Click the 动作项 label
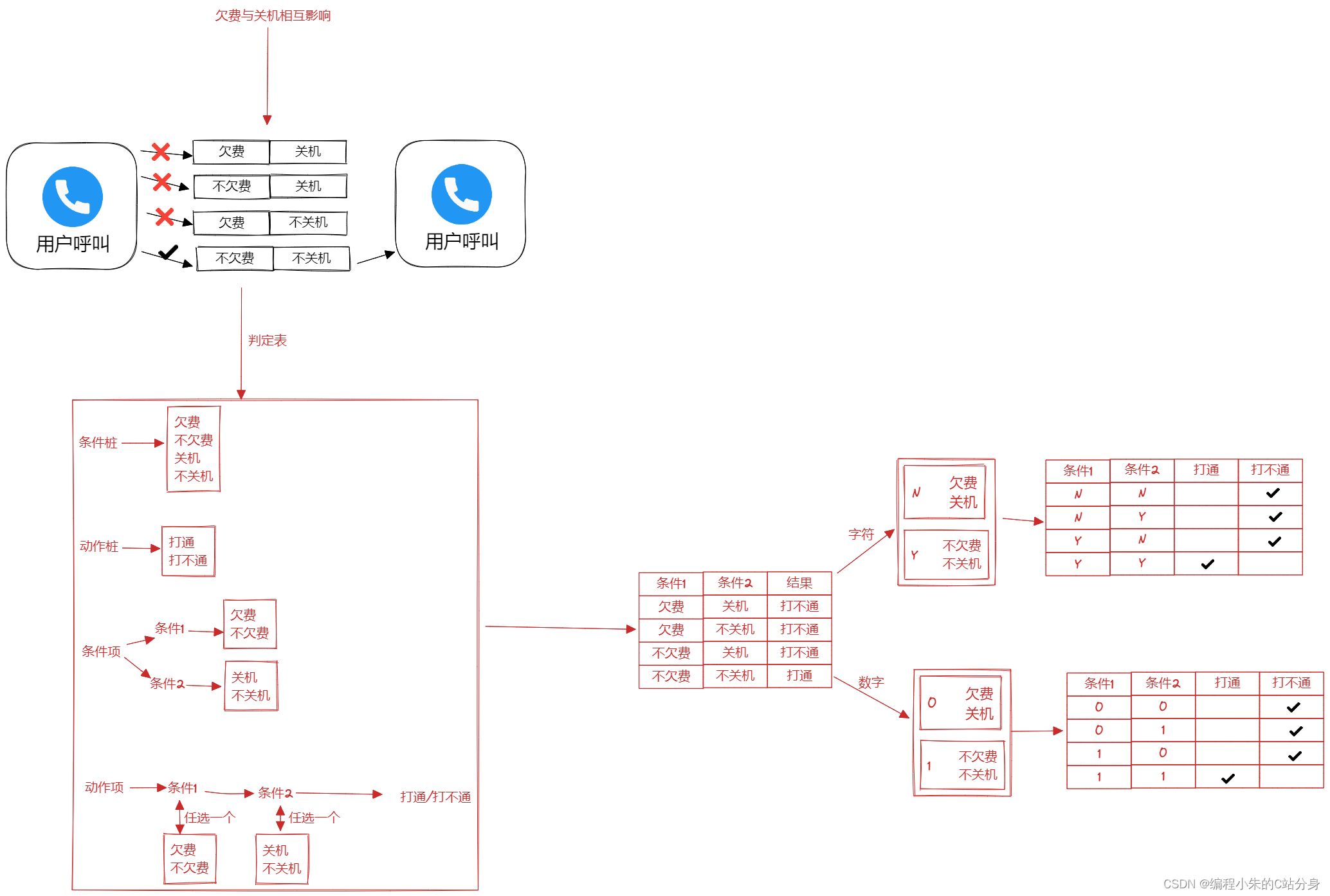 (x=104, y=787)
